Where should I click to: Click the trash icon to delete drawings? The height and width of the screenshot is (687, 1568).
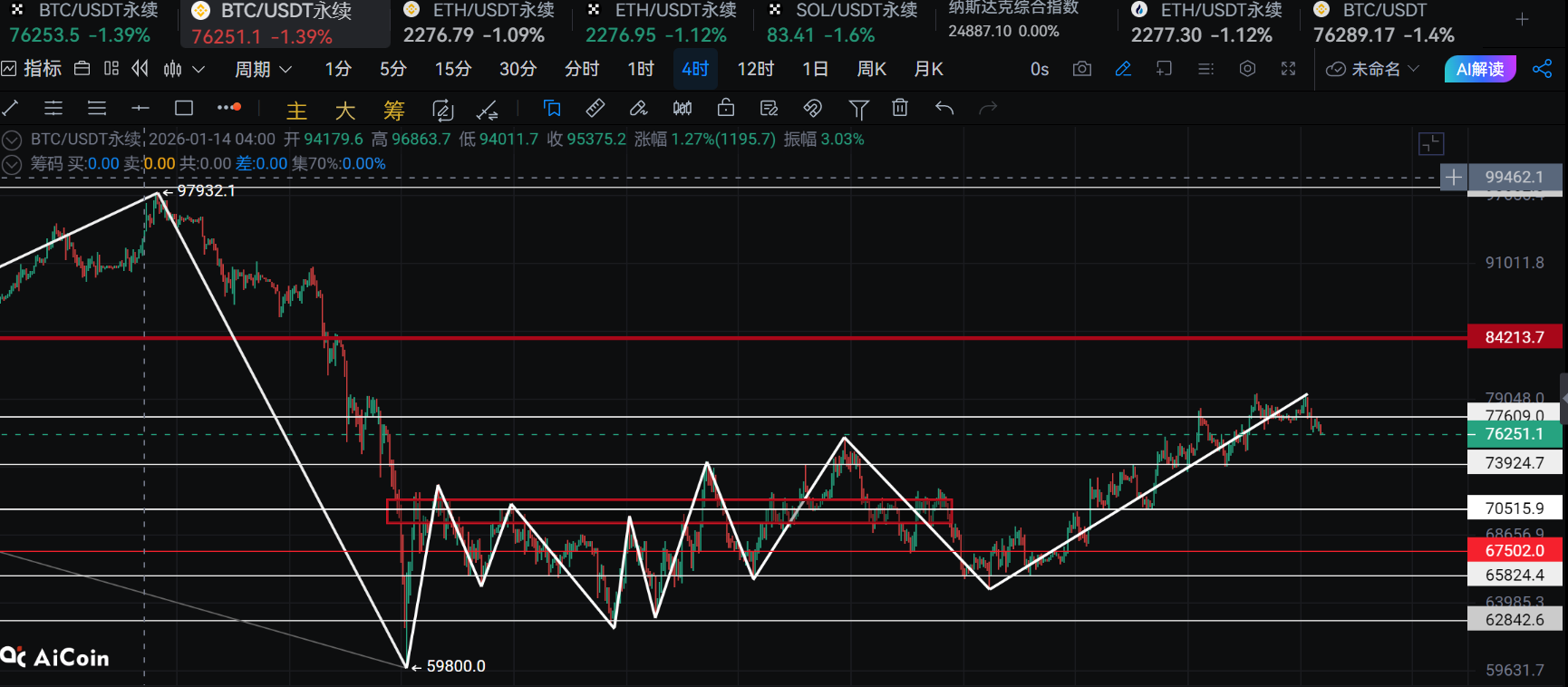[899, 109]
